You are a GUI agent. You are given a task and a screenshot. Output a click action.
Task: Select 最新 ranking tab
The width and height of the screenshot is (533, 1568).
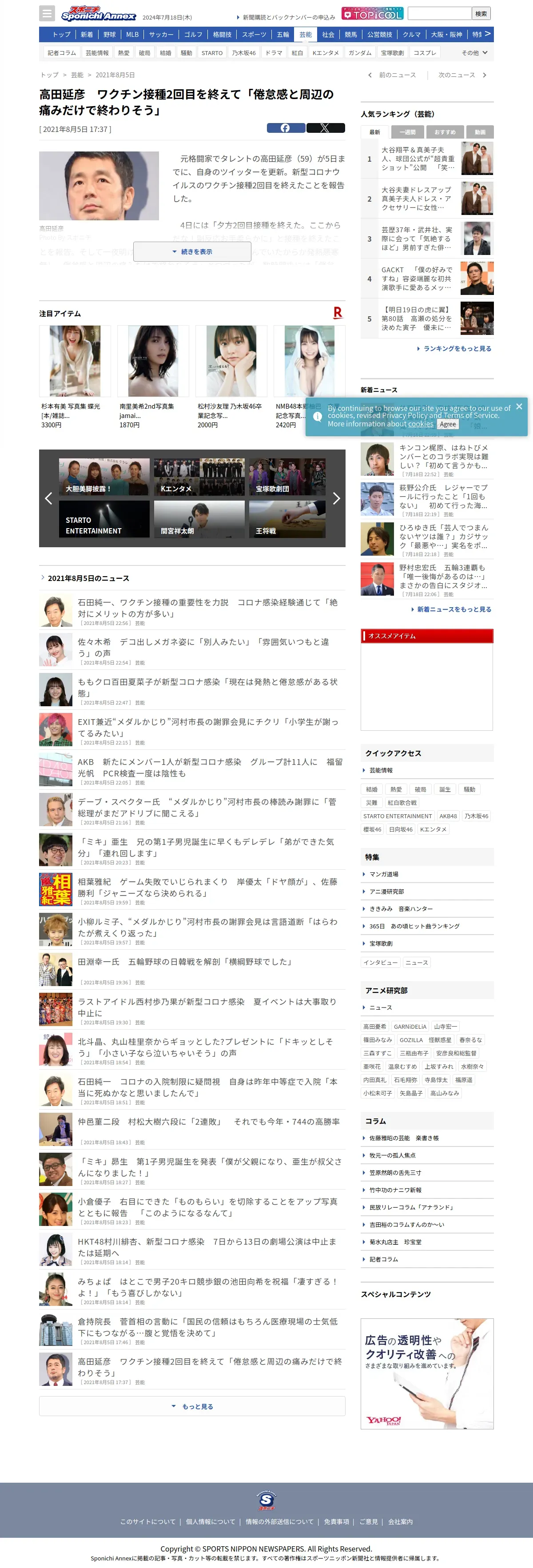pyautogui.click(x=375, y=132)
